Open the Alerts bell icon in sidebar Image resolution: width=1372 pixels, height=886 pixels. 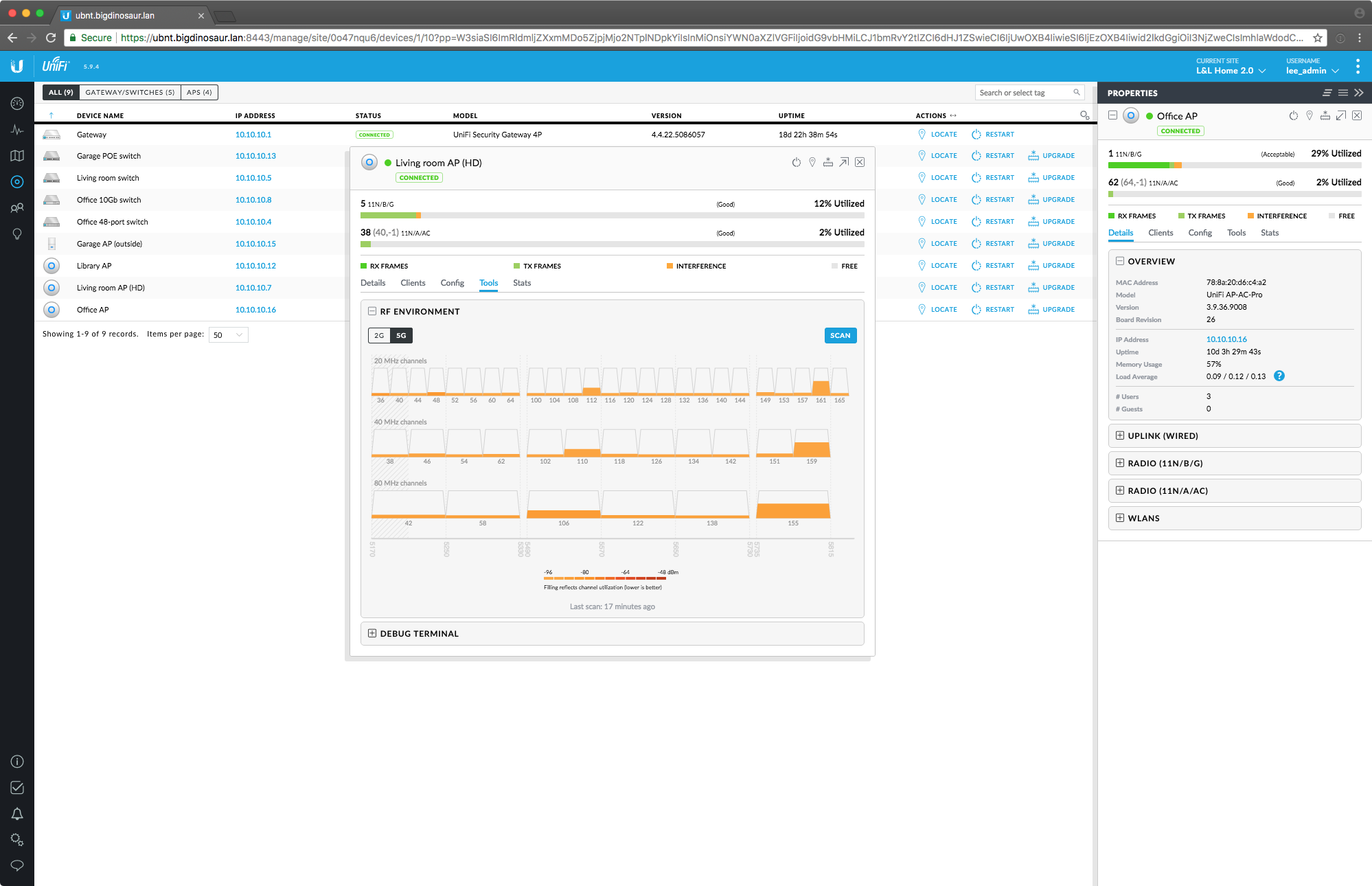[x=17, y=814]
